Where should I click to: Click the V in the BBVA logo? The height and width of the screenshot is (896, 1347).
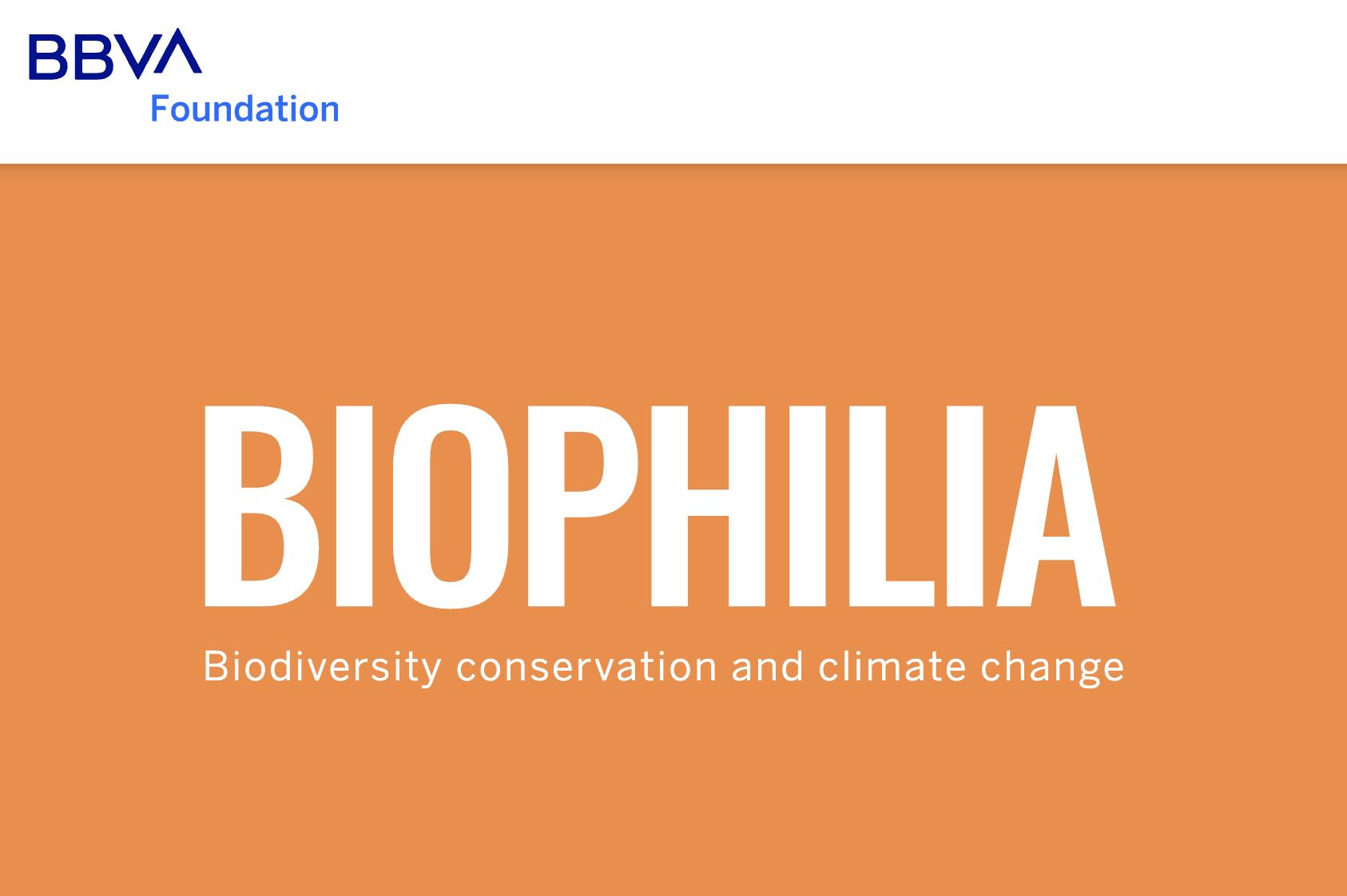tap(137, 57)
